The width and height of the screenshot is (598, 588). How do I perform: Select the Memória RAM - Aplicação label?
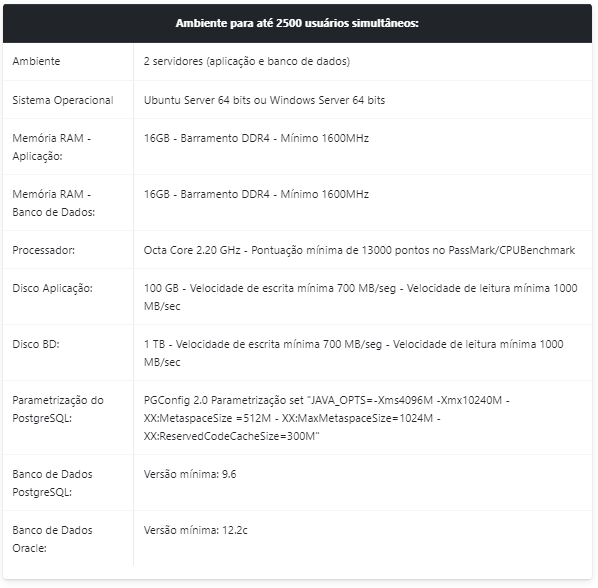pos(51,147)
